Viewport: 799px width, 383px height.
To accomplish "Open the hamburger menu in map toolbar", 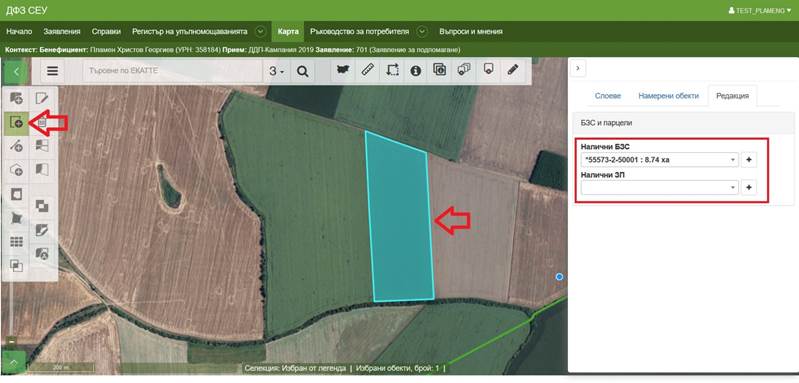I will 52,71.
